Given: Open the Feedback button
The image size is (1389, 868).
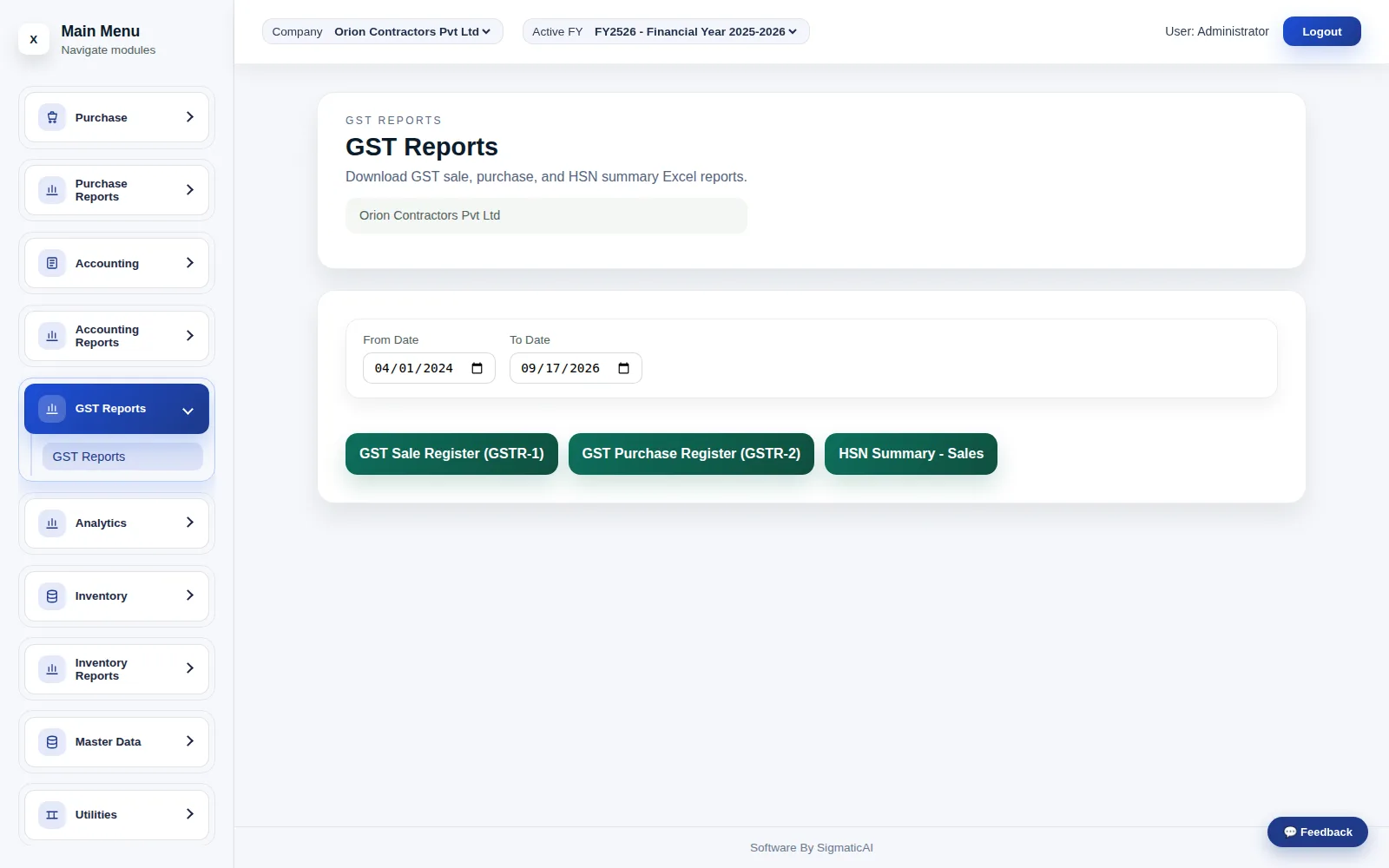Looking at the screenshot, I should (x=1317, y=832).
